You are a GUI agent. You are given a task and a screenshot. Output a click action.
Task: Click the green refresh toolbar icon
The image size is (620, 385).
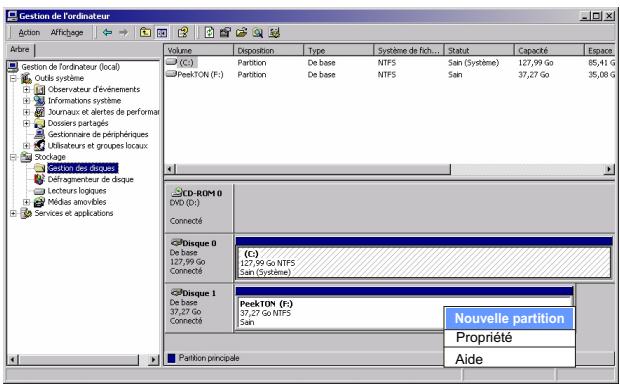coord(209,32)
